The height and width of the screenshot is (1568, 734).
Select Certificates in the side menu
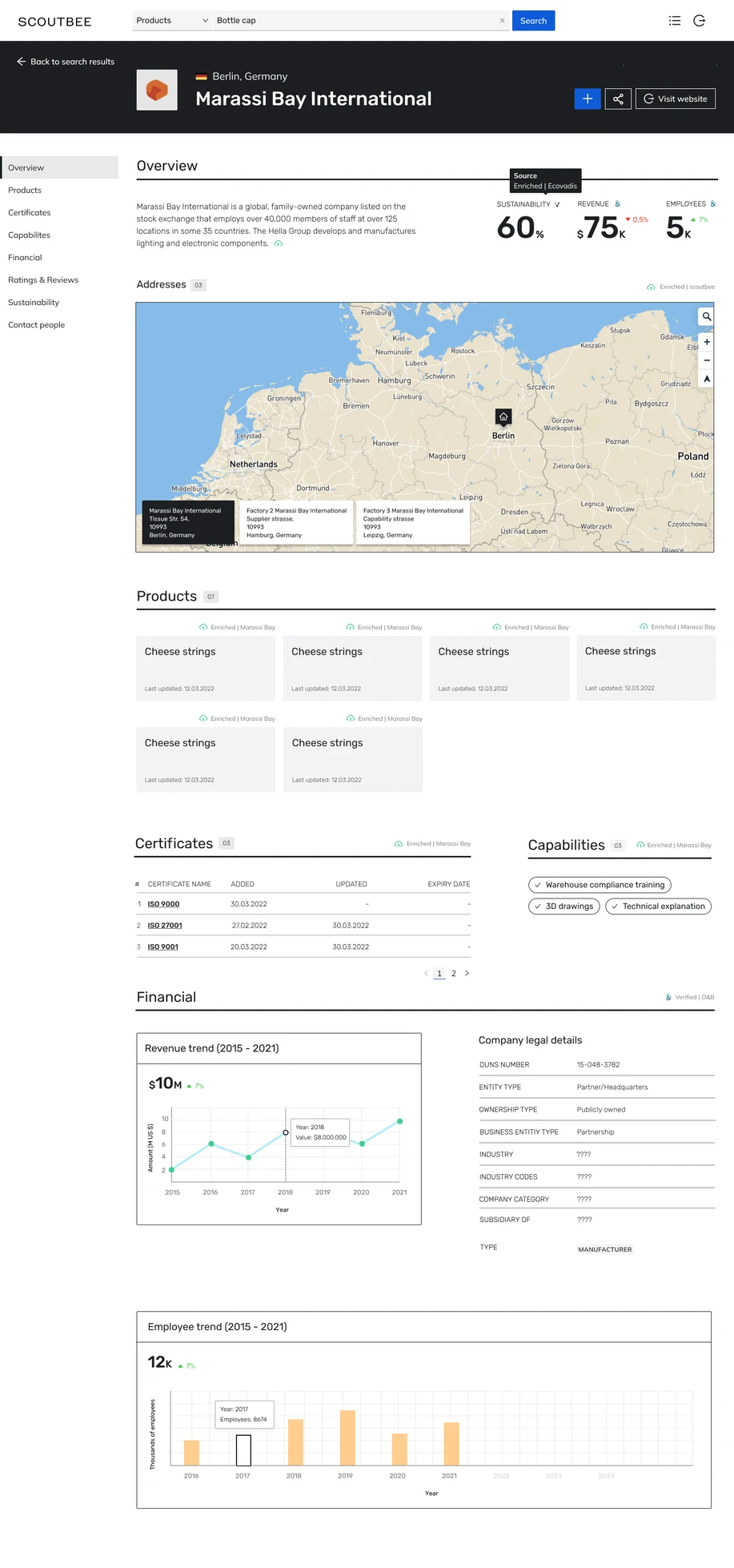point(30,212)
